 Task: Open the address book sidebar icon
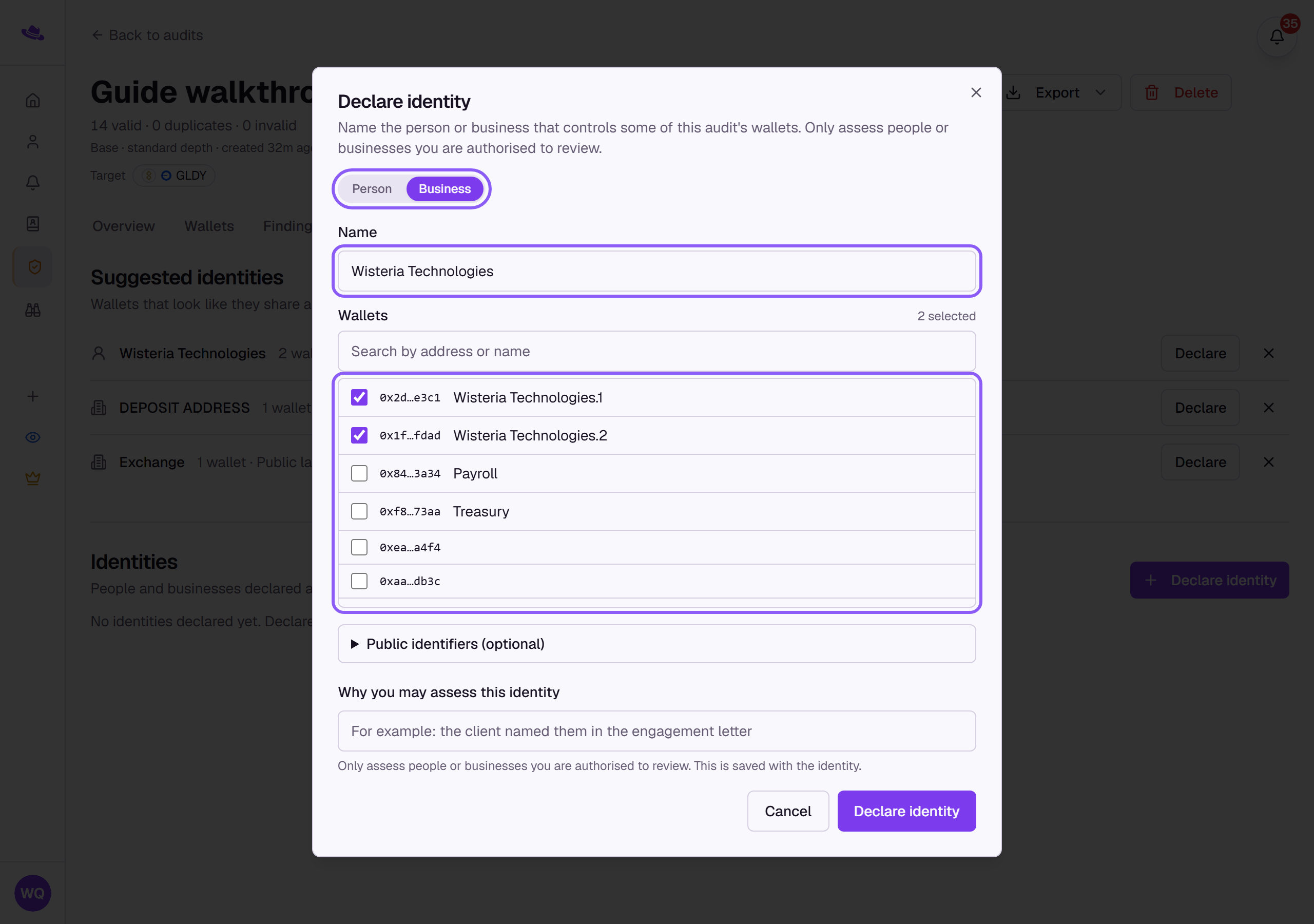pyautogui.click(x=33, y=224)
